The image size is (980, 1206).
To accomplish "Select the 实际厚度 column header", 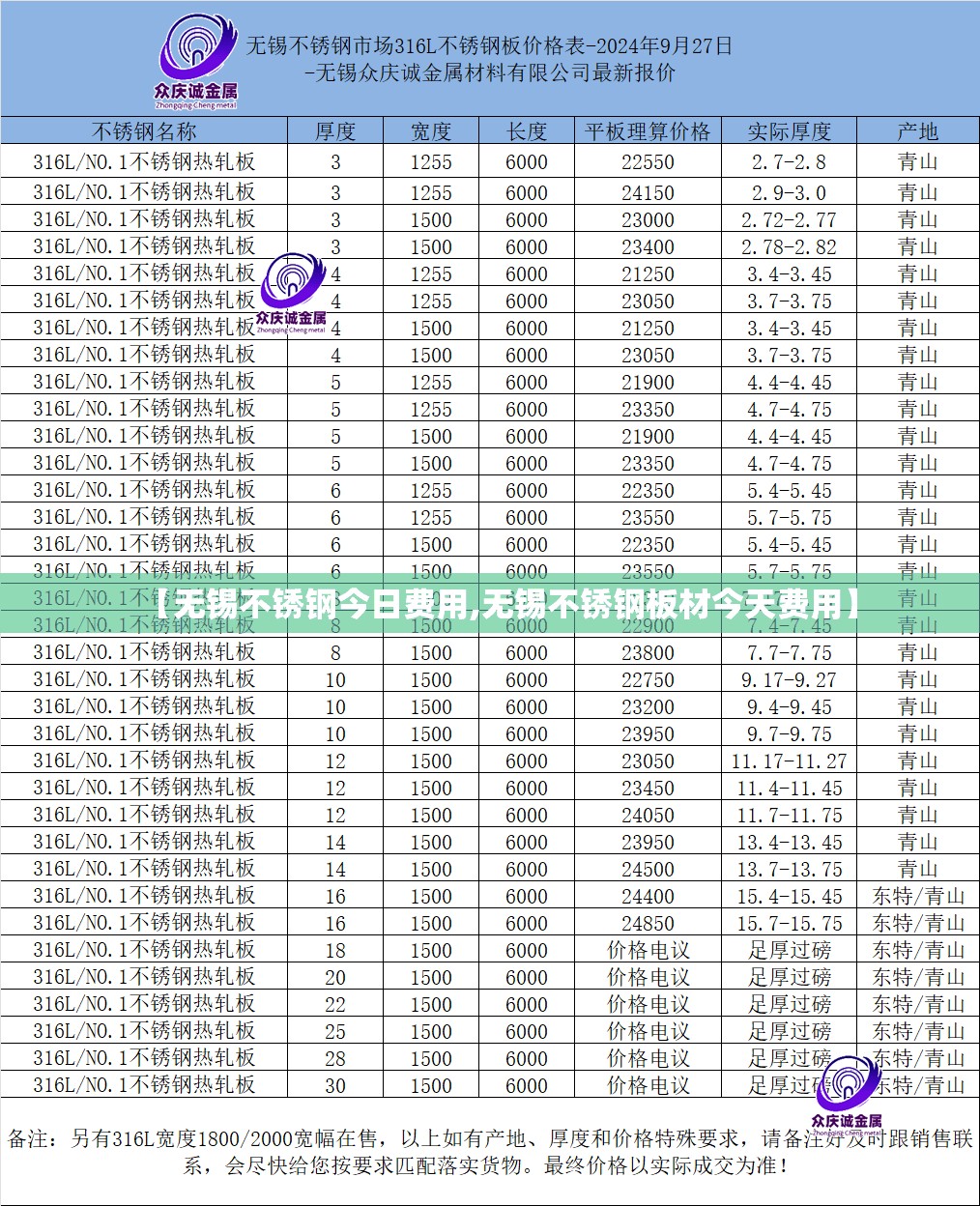I will (x=789, y=131).
